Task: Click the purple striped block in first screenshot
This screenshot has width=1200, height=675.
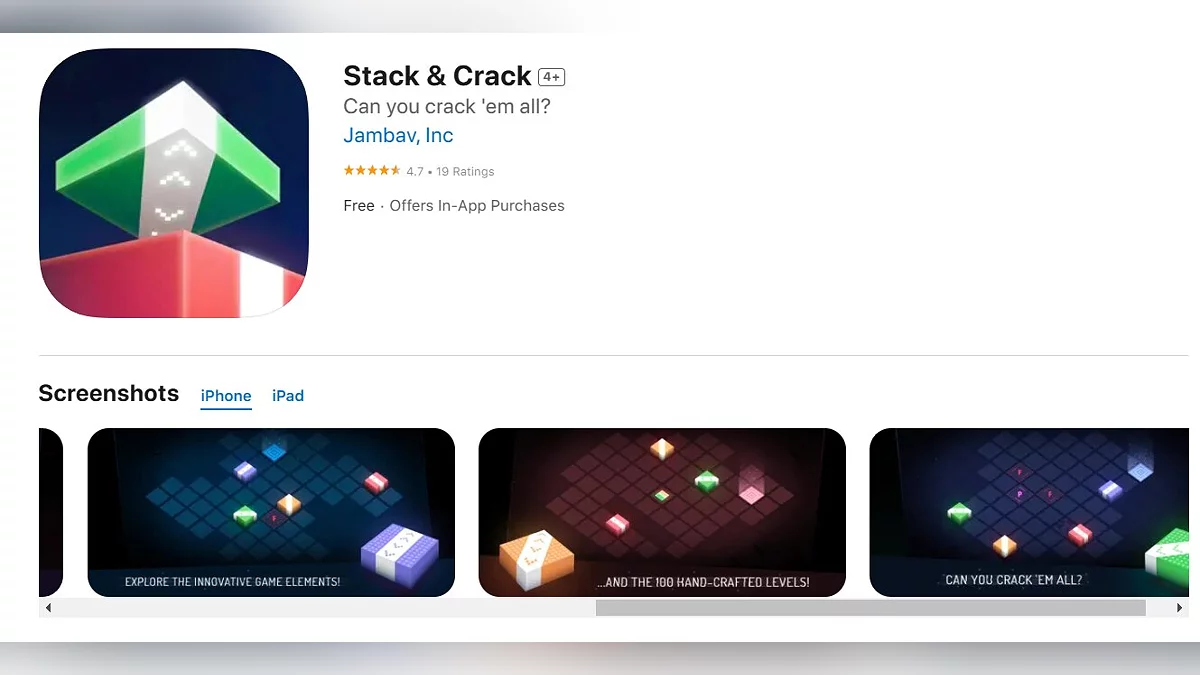Action: click(400, 551)
